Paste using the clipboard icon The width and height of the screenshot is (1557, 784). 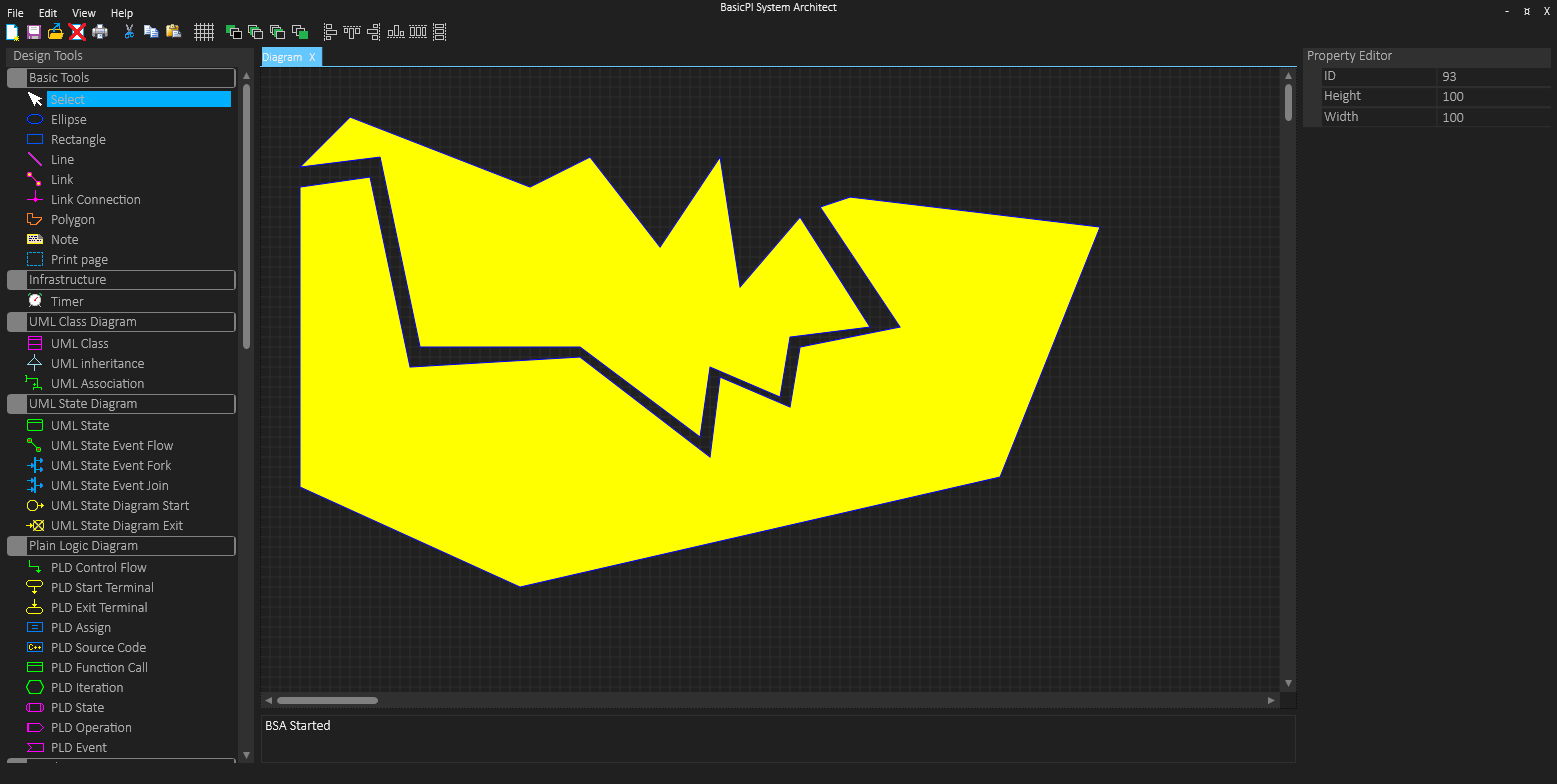tap(173, 32)
